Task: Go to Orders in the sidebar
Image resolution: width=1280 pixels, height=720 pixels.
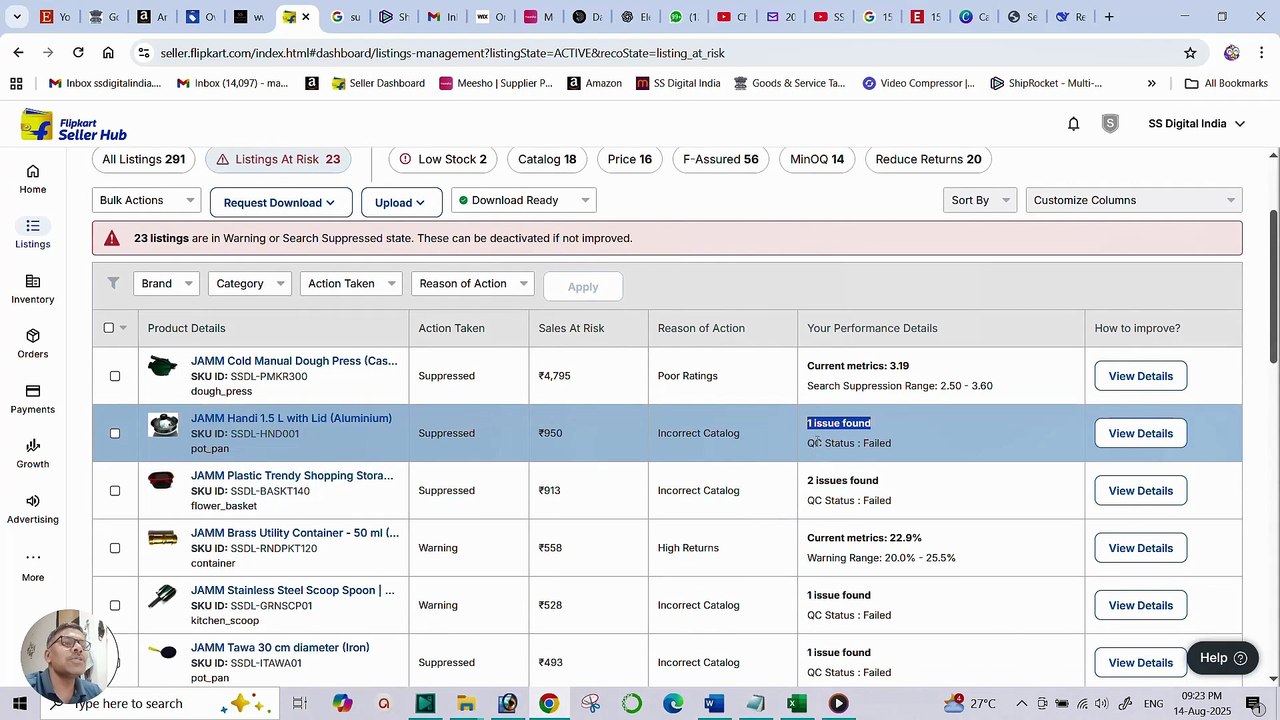Action: coord(32,344)
